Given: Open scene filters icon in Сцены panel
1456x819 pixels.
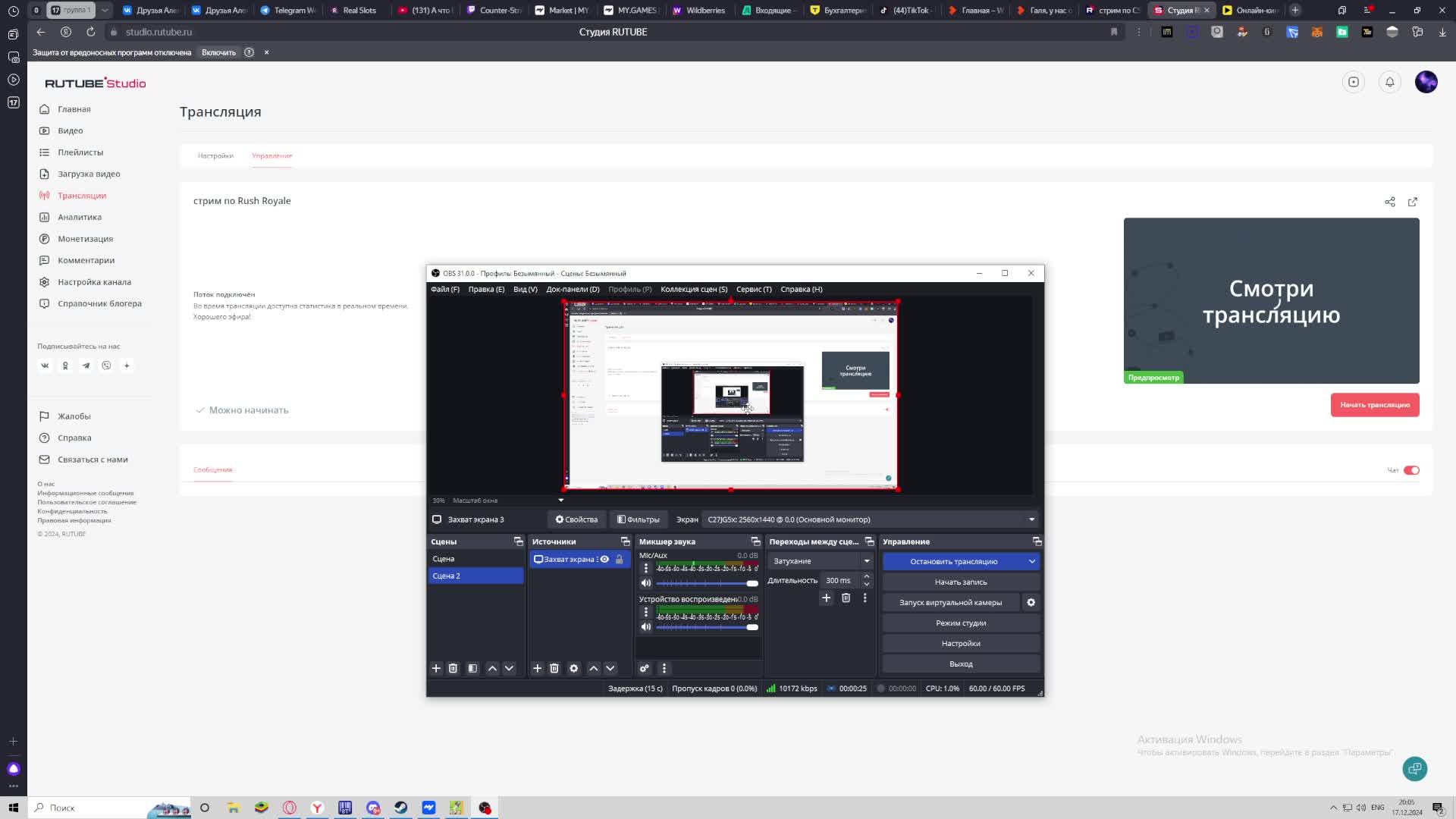Looking at the screenshot, I should 472,668.
